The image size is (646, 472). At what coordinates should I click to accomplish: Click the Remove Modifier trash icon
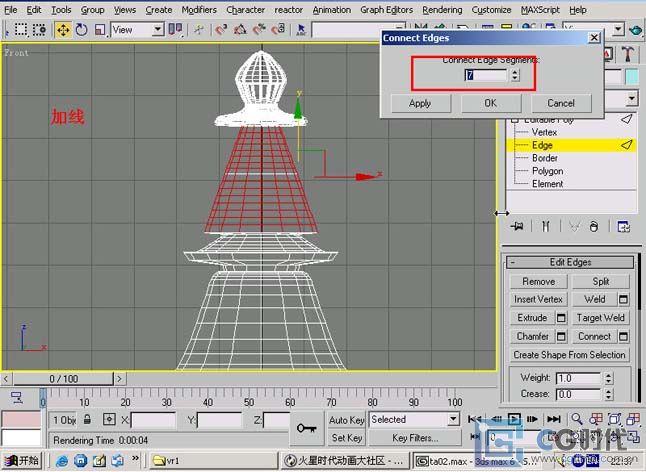click(x=594, y=226)
